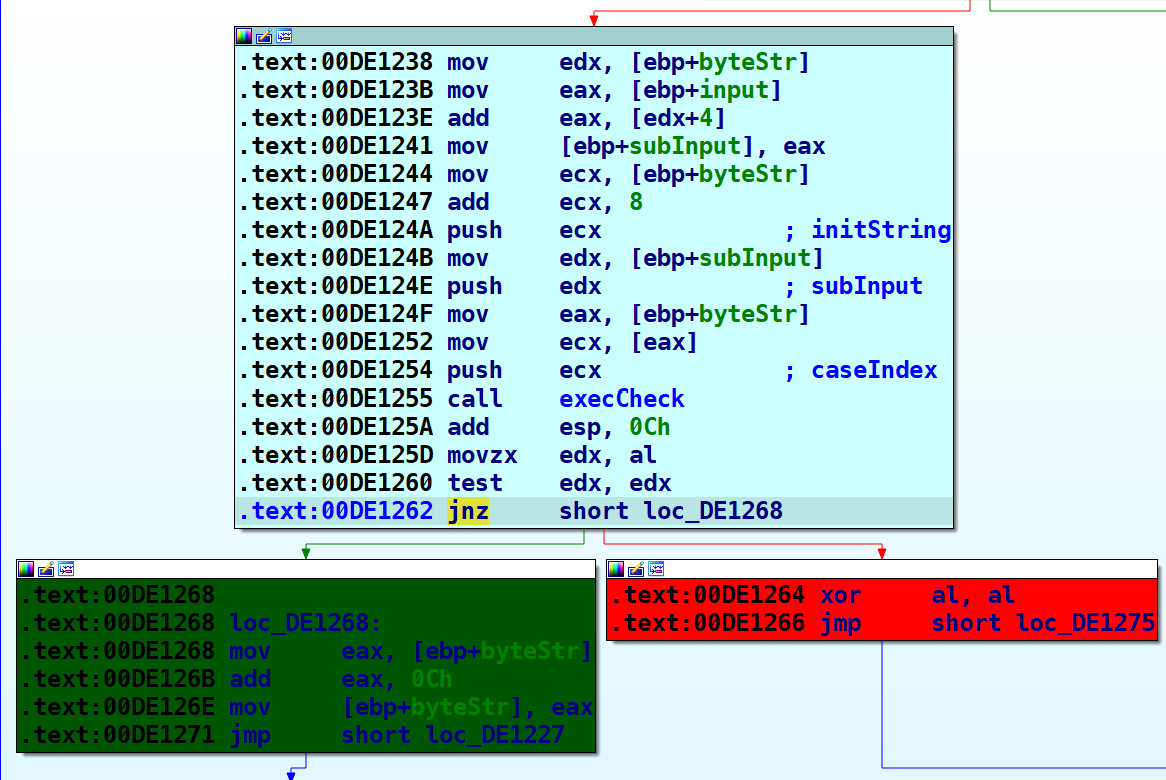The image size is (1166, 780).
Task: Click the pencil edit icon on the green block
Action: click(46, 569)
